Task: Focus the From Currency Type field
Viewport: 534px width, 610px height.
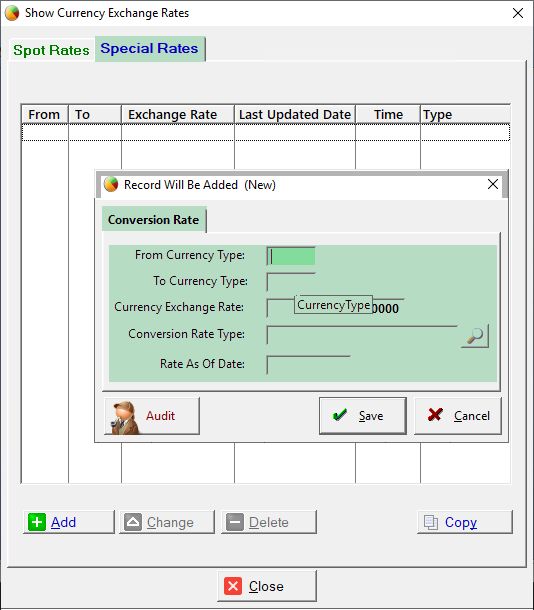Action: [291, 256]
